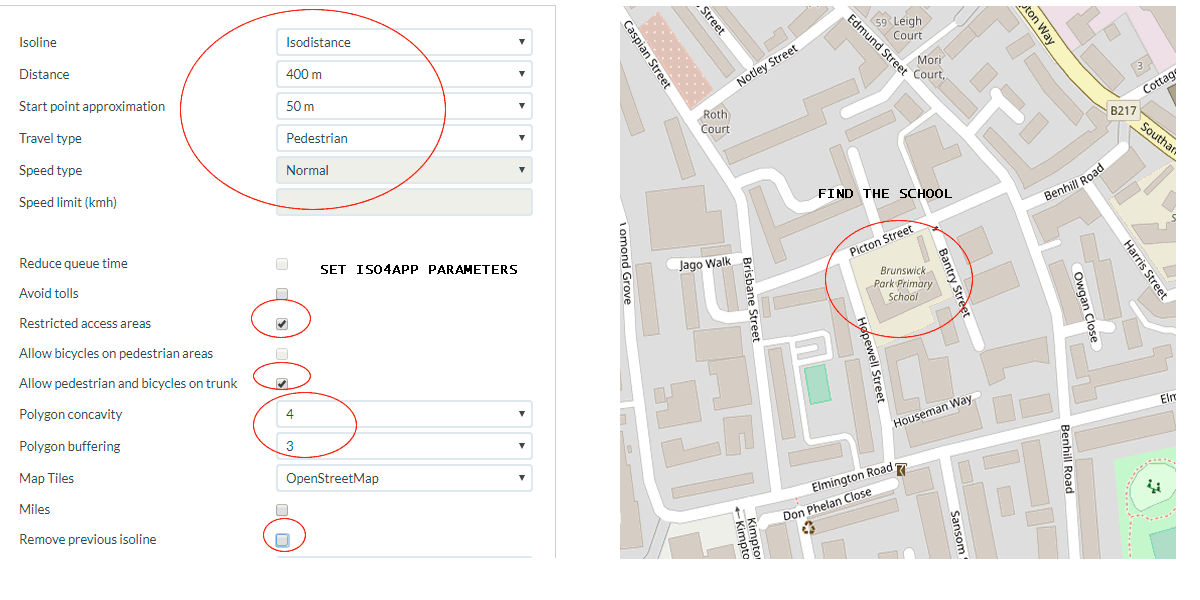This screenshot has height=600, width=1200.
Task: Open the Polygon concavity dropdown
Action: point(404,414)
